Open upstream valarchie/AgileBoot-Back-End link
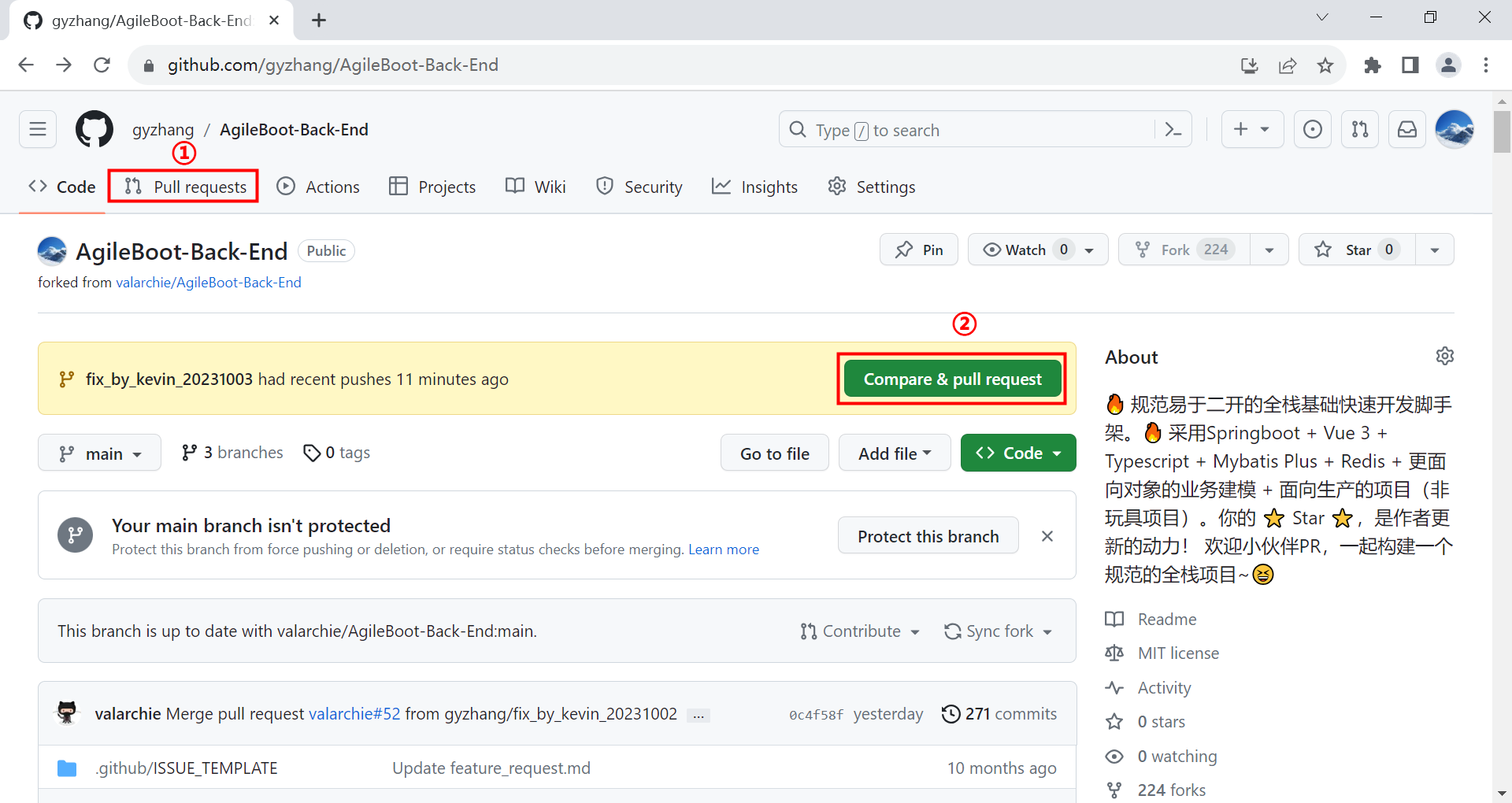This screenshot has height=803, width=1512. tap(209, 282)
